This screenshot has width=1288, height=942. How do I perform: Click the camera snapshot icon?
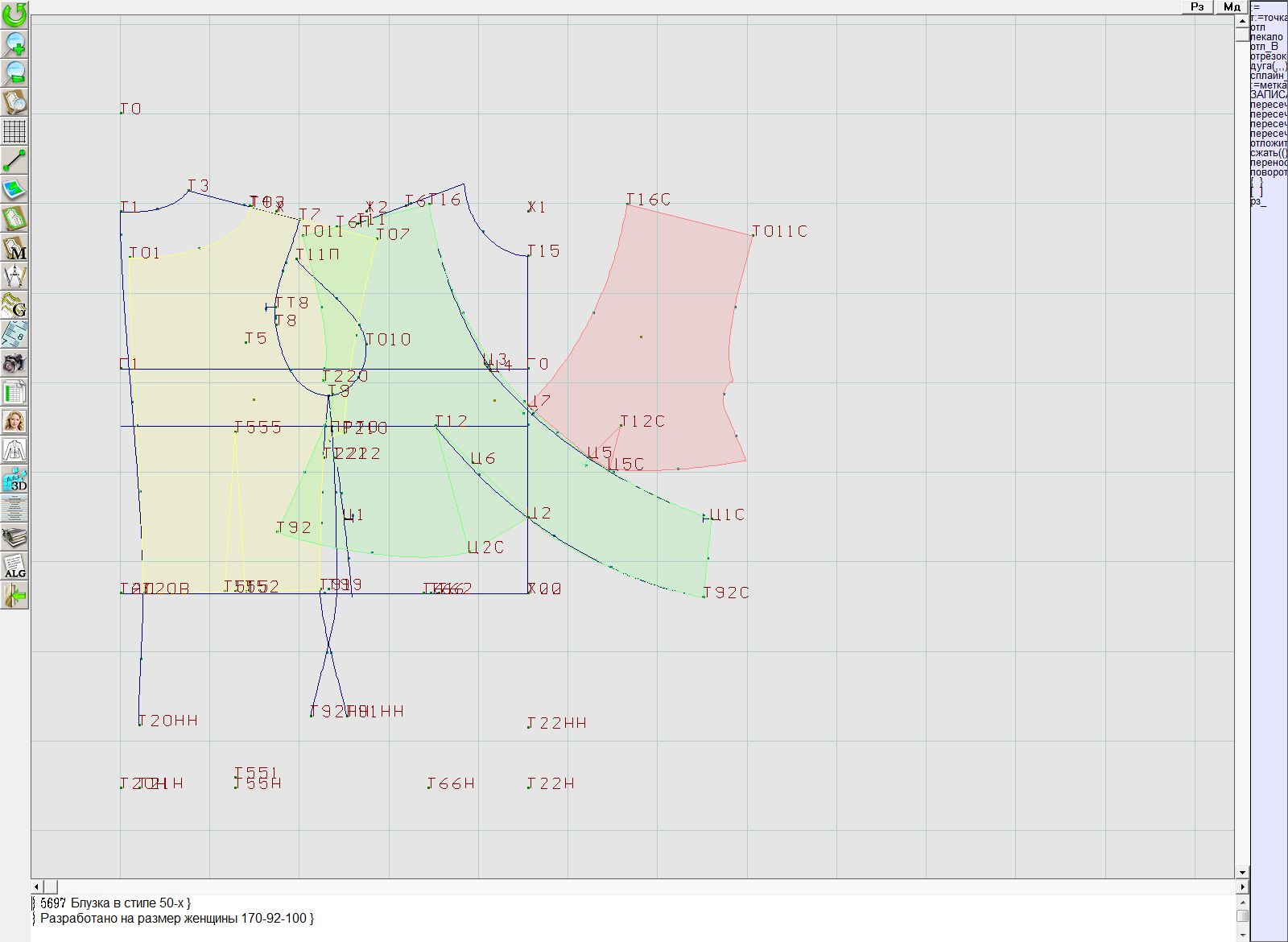point(14,363)
